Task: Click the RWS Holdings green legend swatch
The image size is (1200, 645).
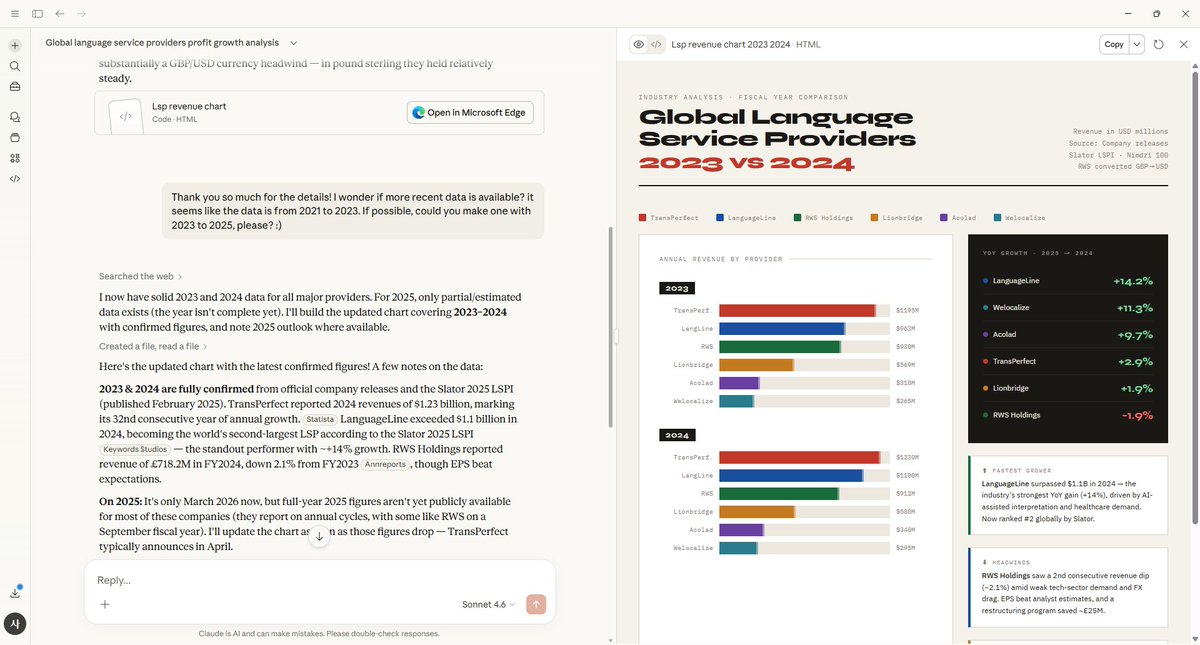Action: click(797, 217)
